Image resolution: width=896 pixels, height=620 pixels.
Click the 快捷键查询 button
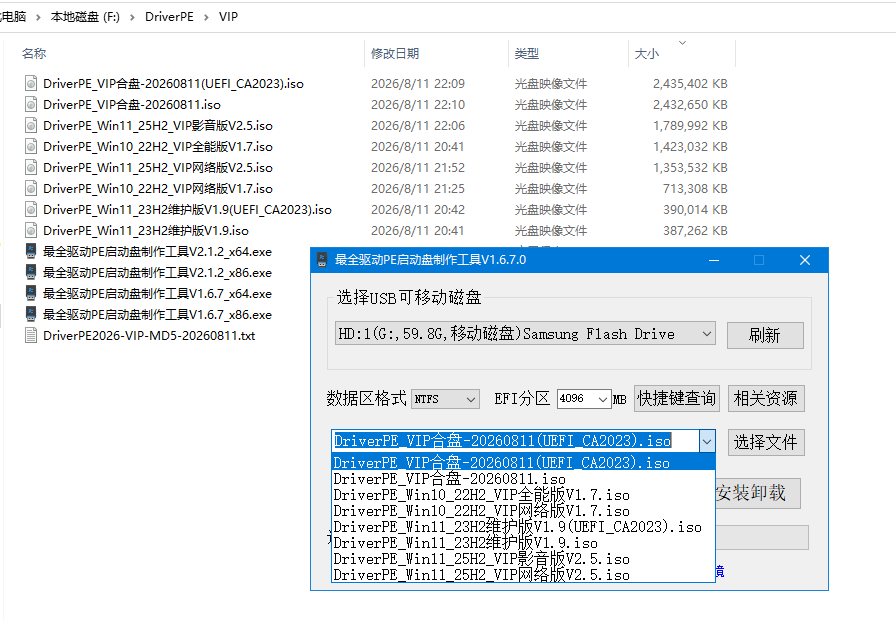pyautogui.click(x=677, y=398)
